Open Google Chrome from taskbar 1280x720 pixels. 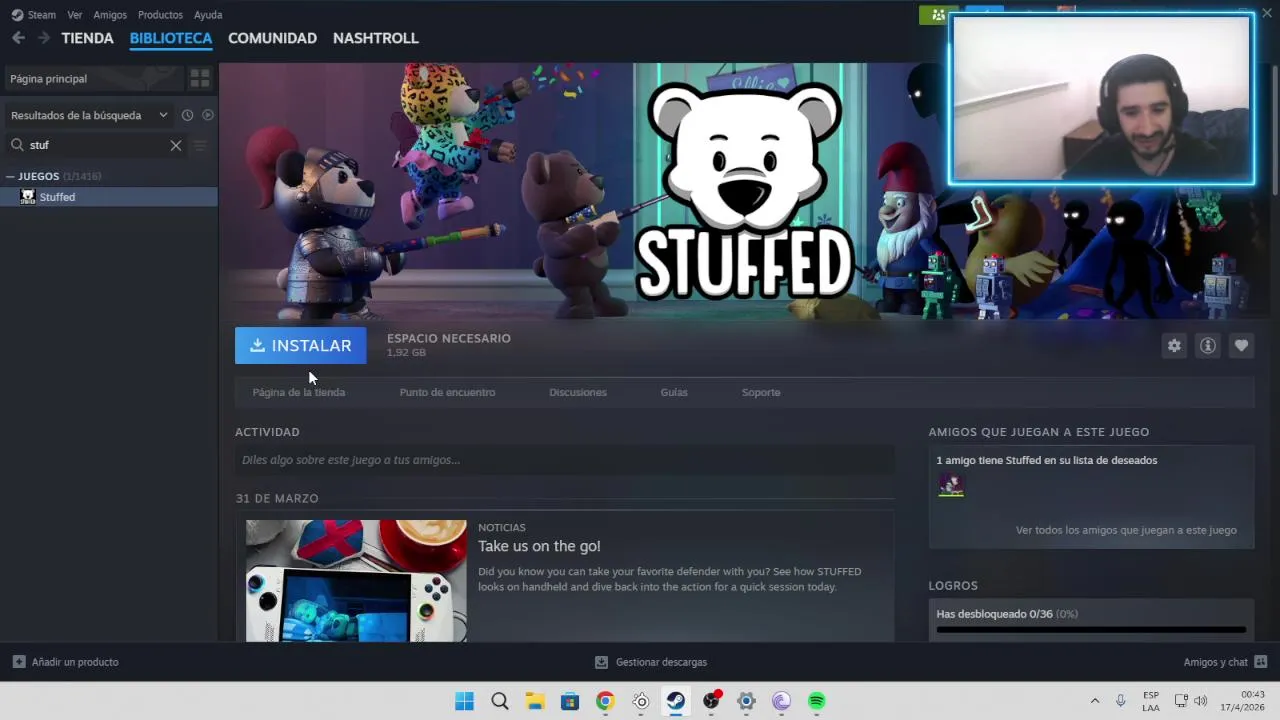pos(605,701)
